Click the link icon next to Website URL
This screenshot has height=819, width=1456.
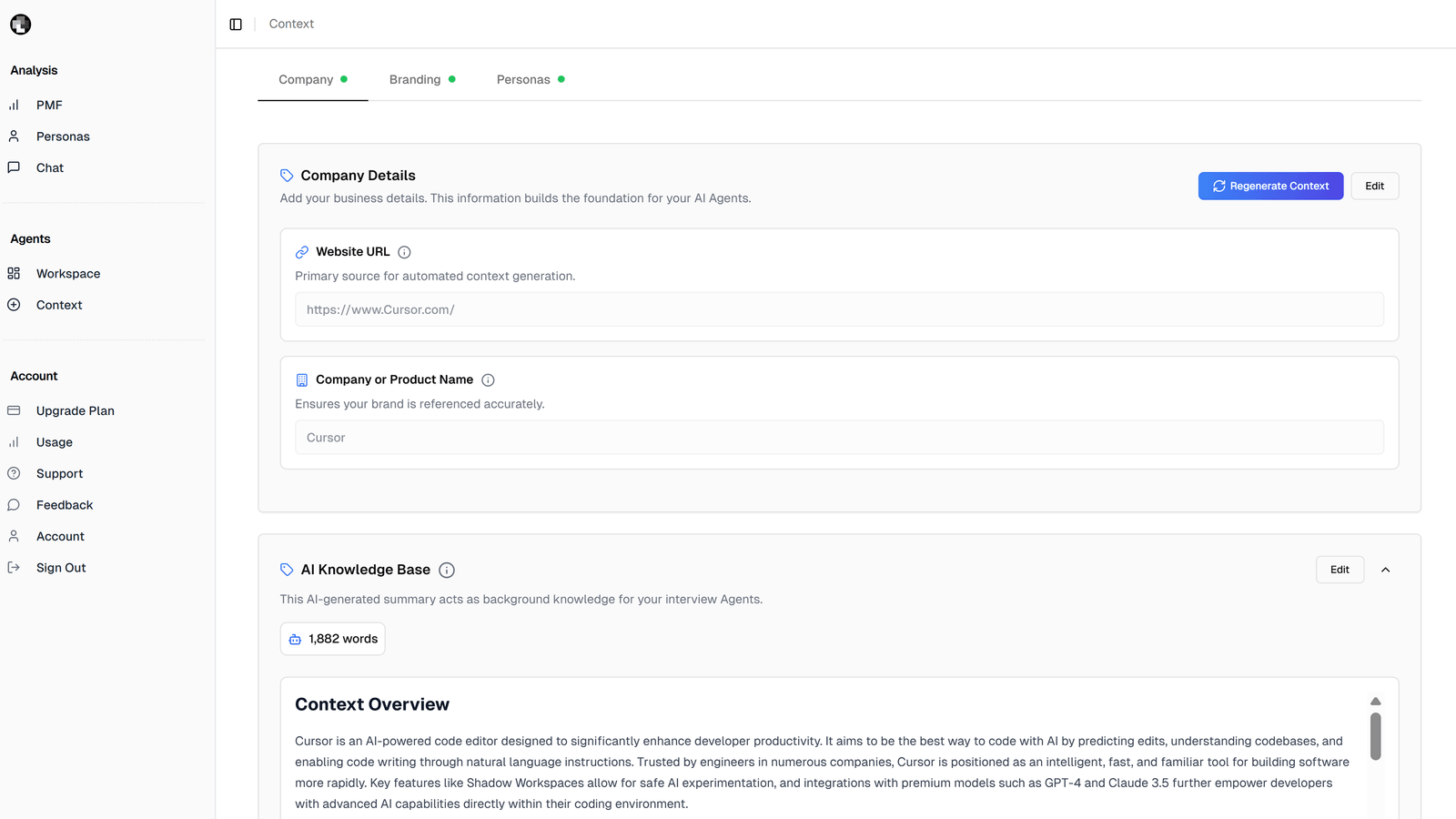pos(302,252)
